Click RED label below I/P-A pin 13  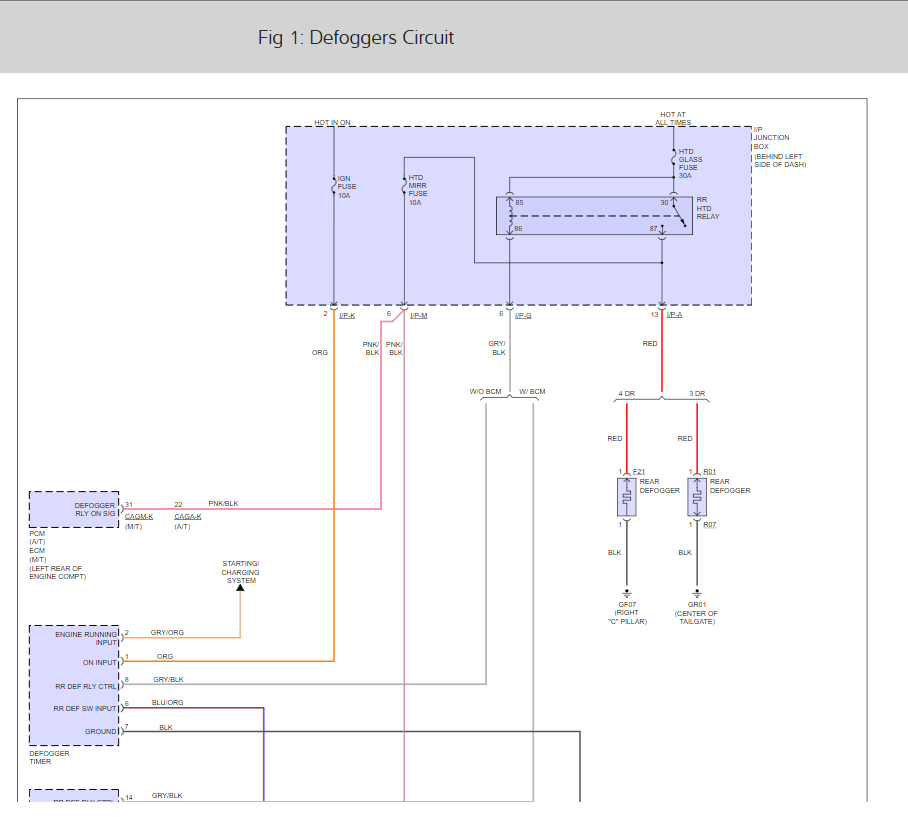650,344
